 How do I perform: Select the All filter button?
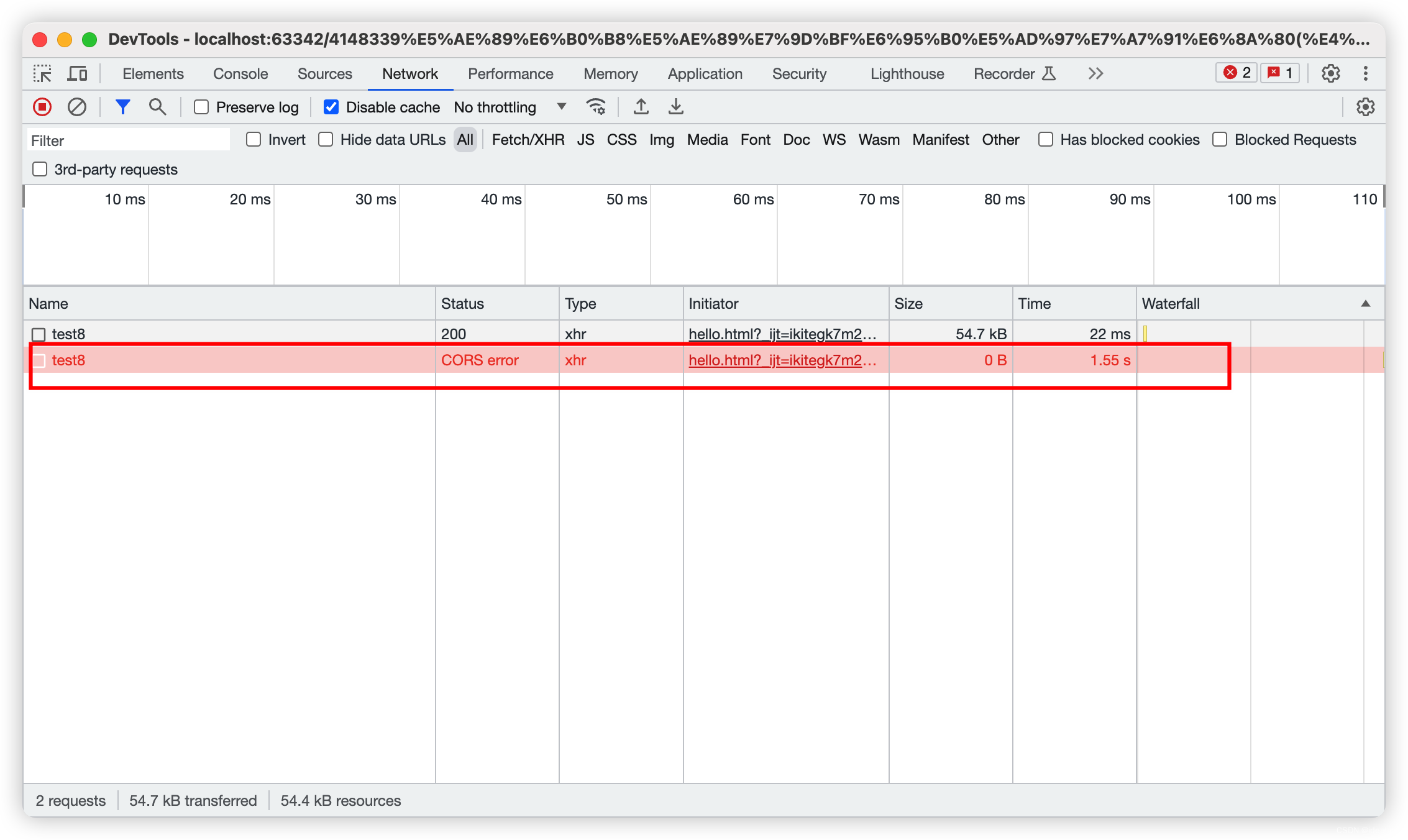pyautogui.click(x=465, y=139)
